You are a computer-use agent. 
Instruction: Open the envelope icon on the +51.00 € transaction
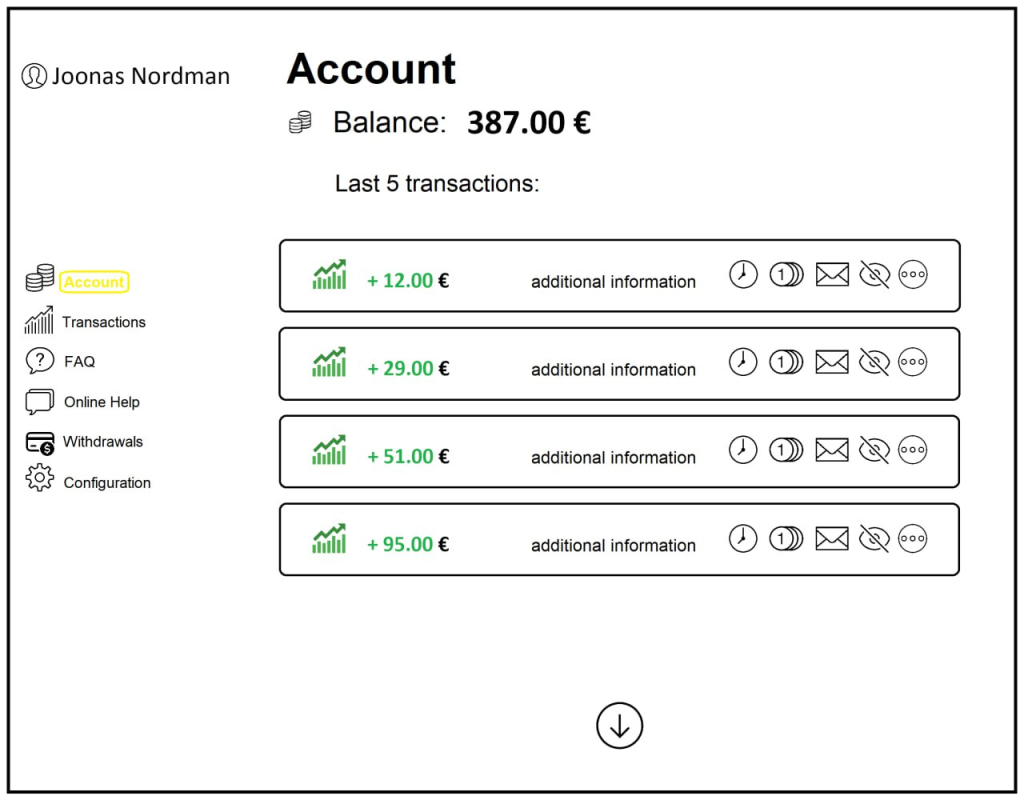832,450
